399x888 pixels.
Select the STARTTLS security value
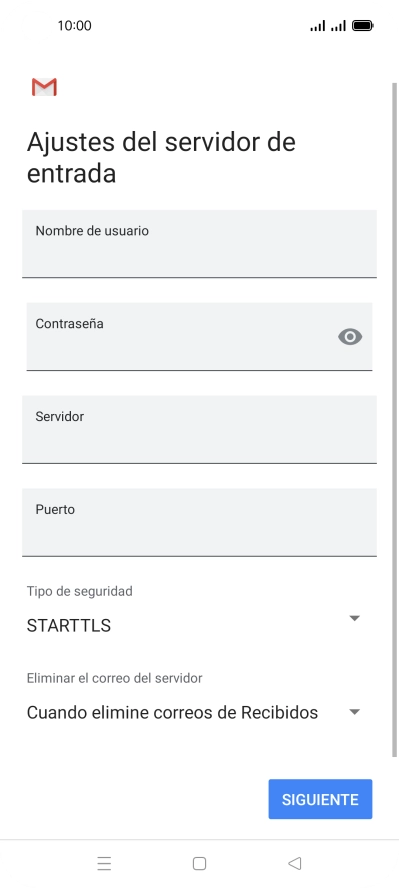[68, 626]
